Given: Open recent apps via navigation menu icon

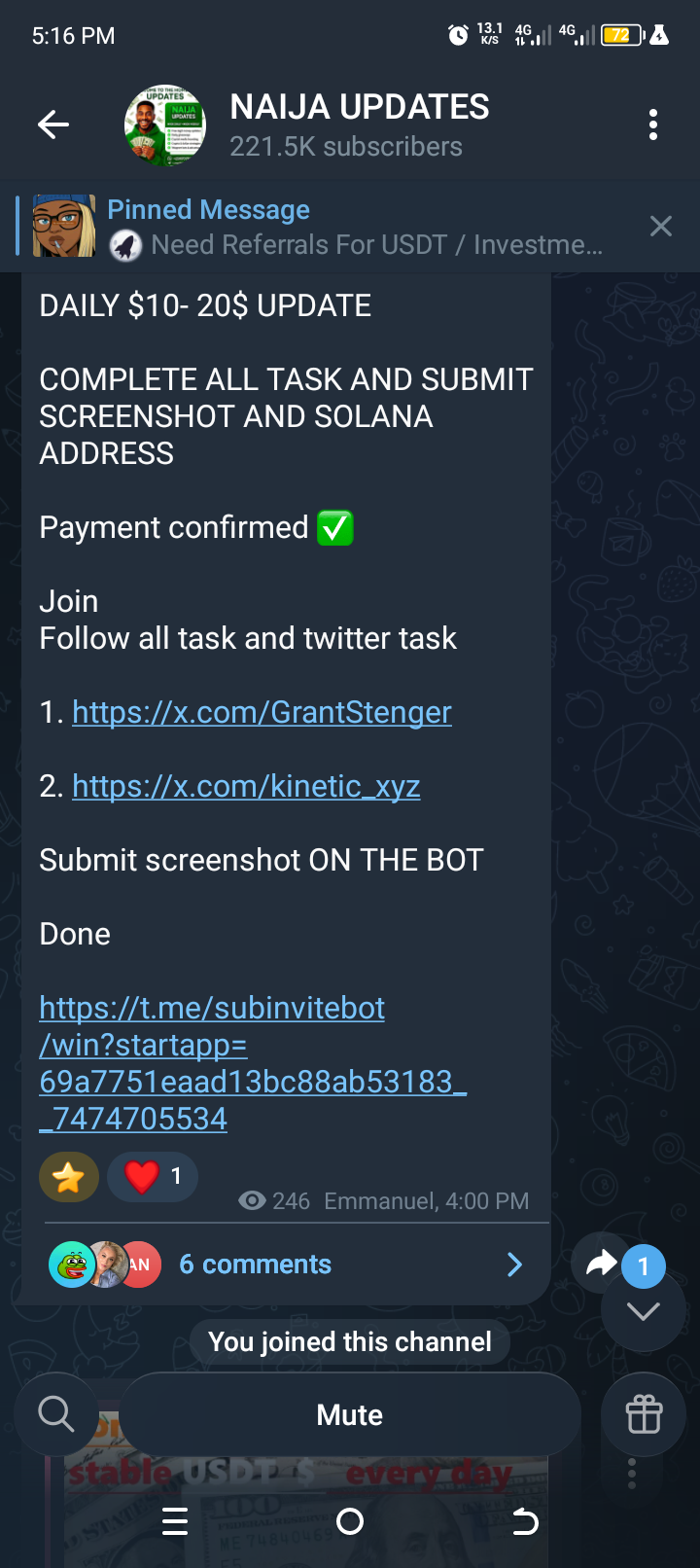Looking at the screenshot, I should pyautogui.click(x=175, y=1521).
